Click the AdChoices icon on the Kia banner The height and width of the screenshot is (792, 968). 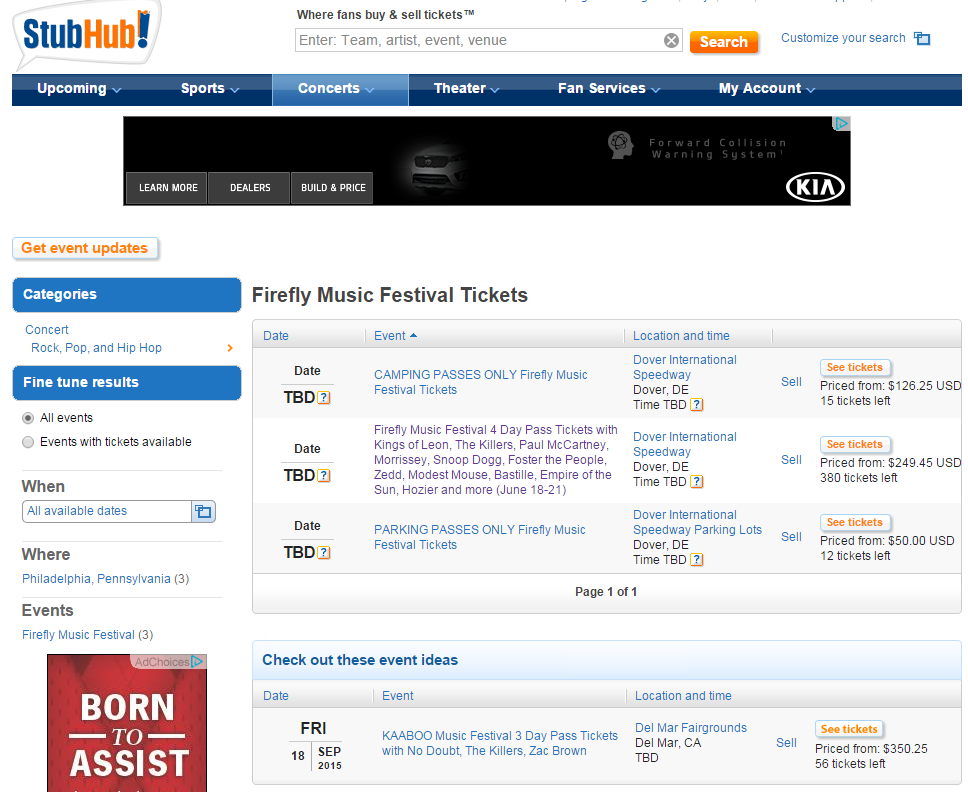(x=842, y=124)
